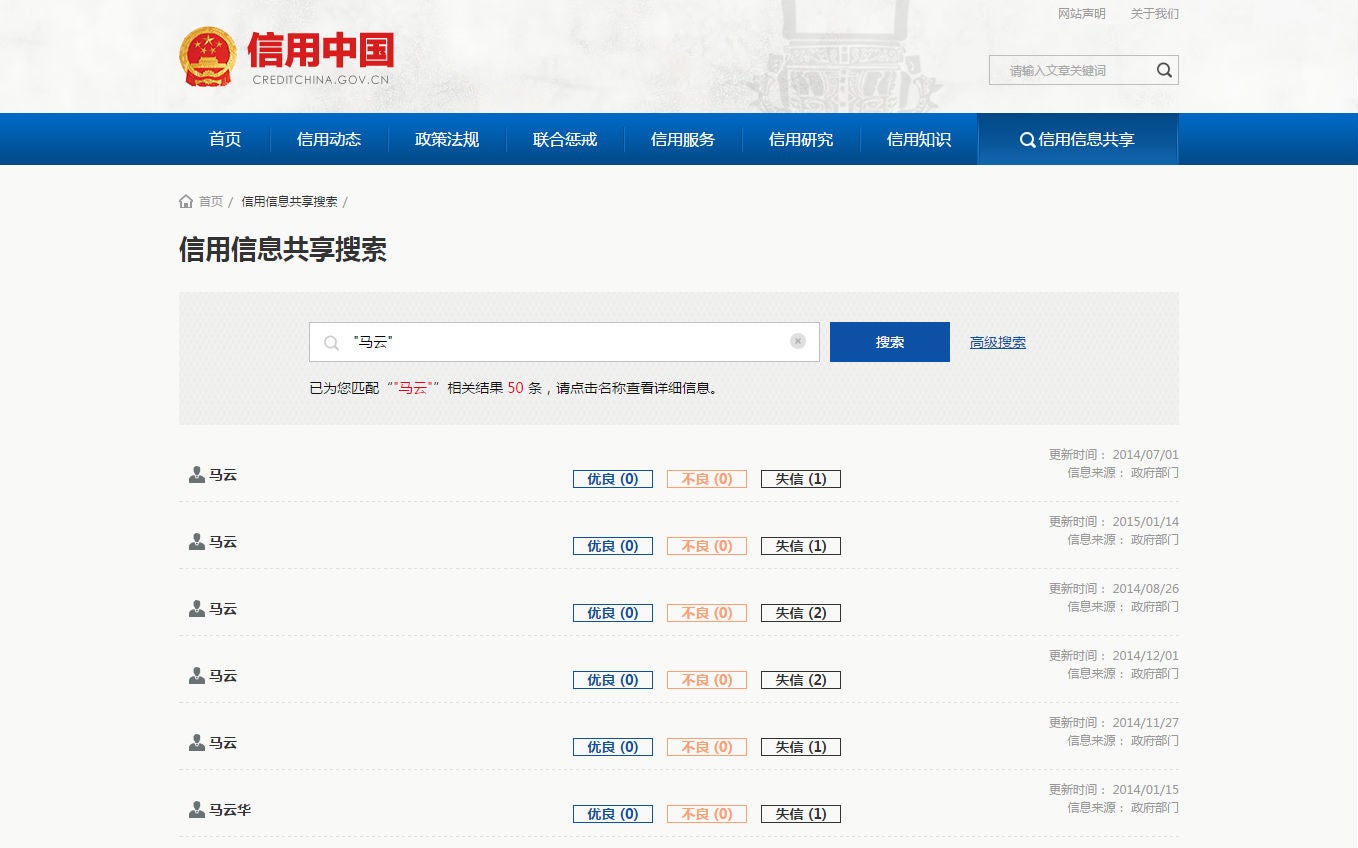Open the 马云 result updated 2015/01/14
The height and width of the screenshot is (848, 1358).
[x=223, y=542]
